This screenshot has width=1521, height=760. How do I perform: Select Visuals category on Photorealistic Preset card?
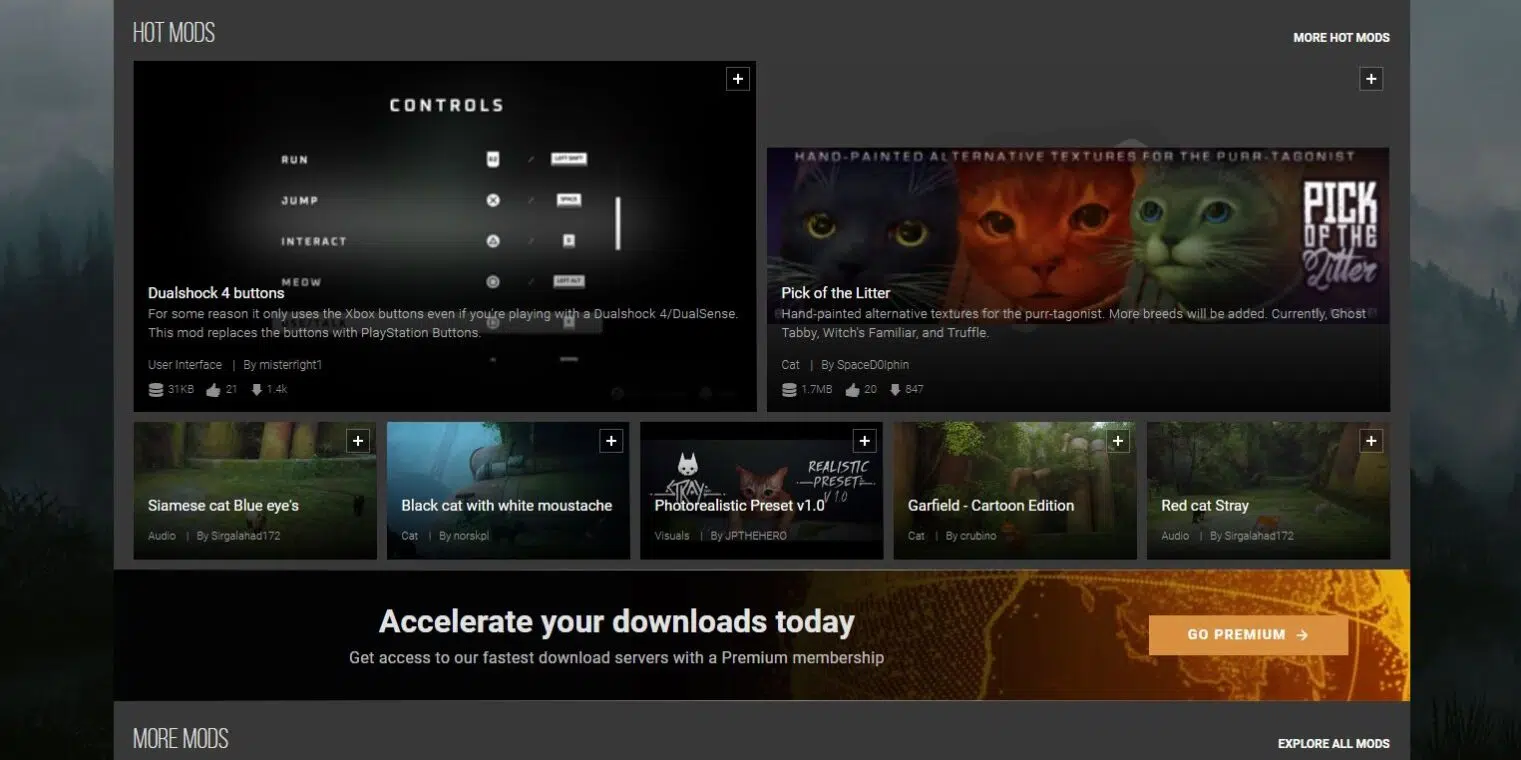coord(672,536)
